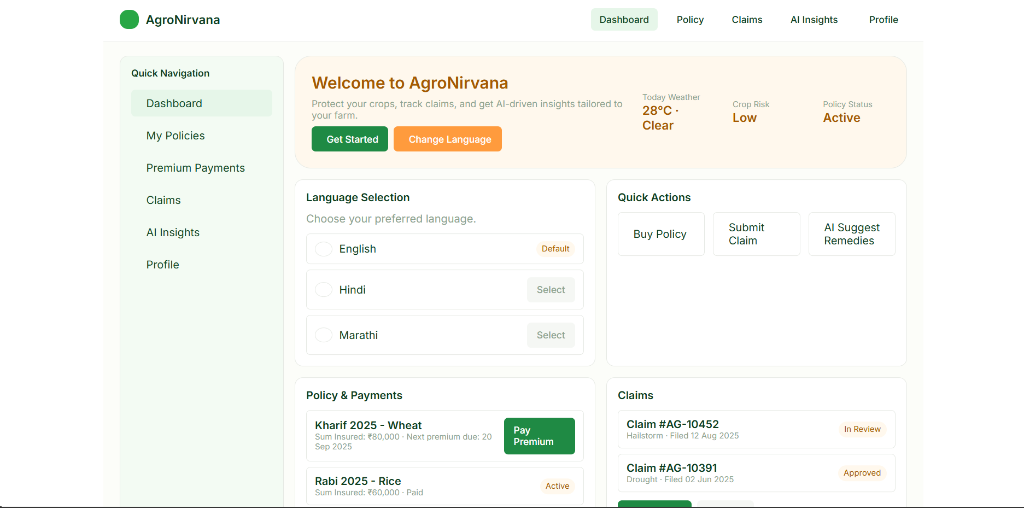Click the Quick Navigation heading
1024x508 pixels.
170,73
